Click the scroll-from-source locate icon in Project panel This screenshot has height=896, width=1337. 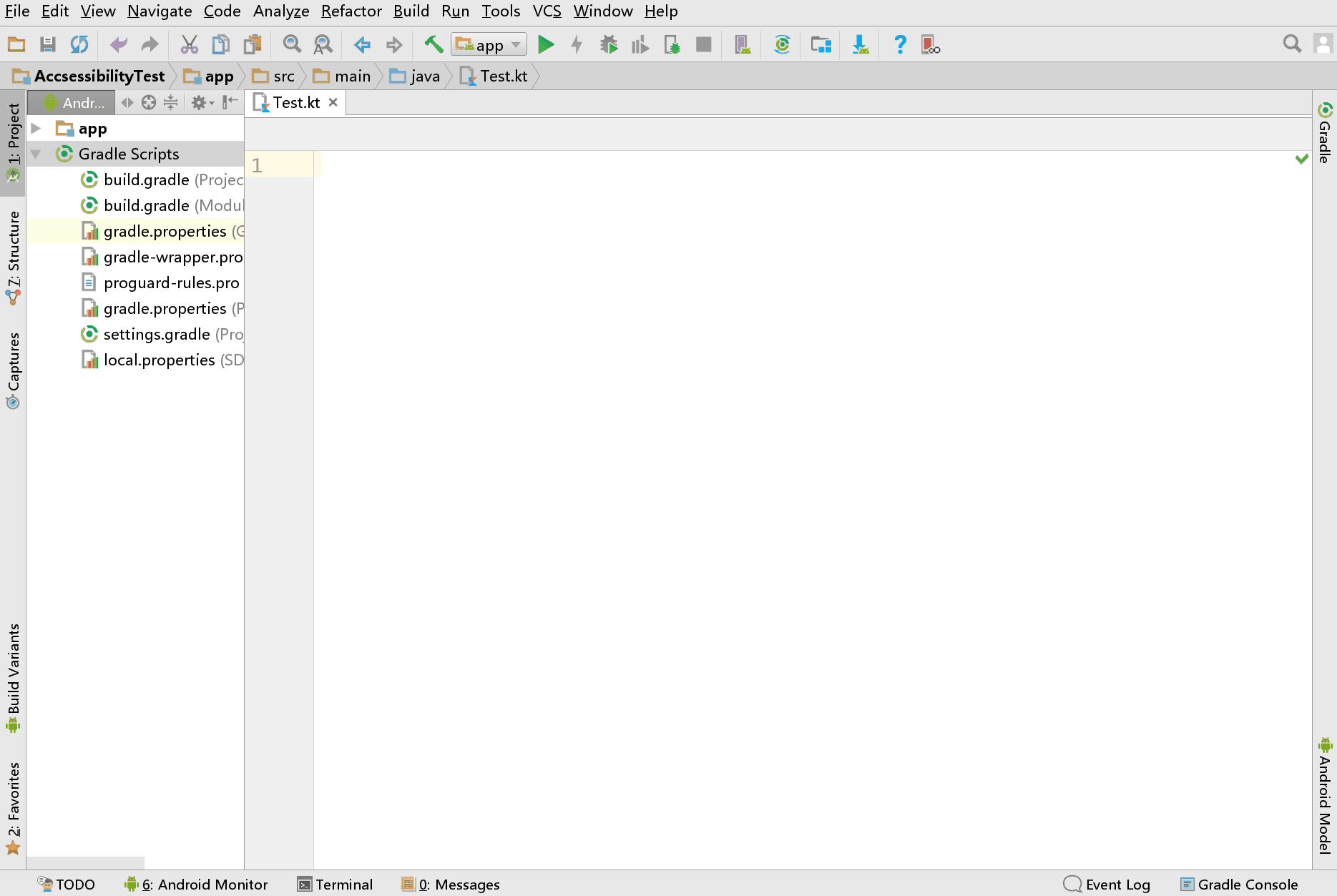click(x=149, y=103)
